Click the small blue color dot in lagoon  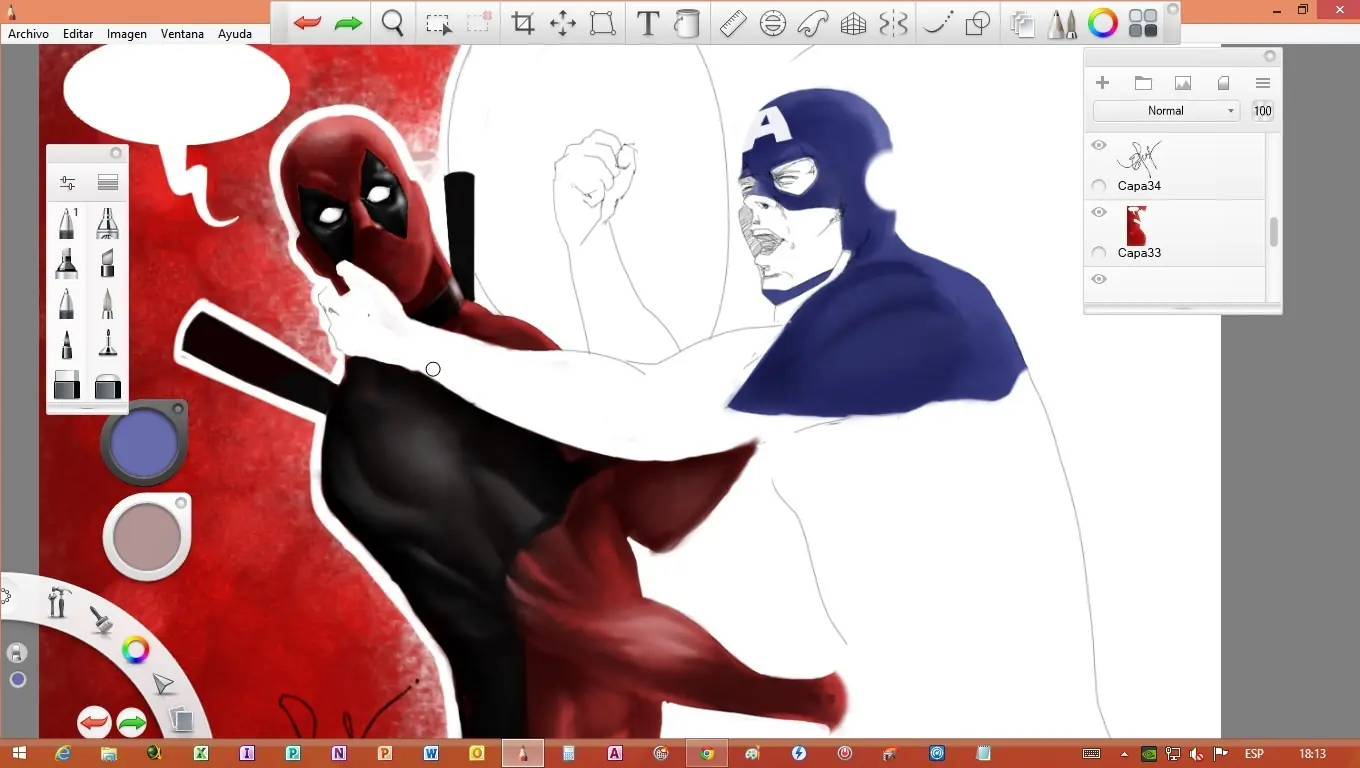(x=17, y=680)
